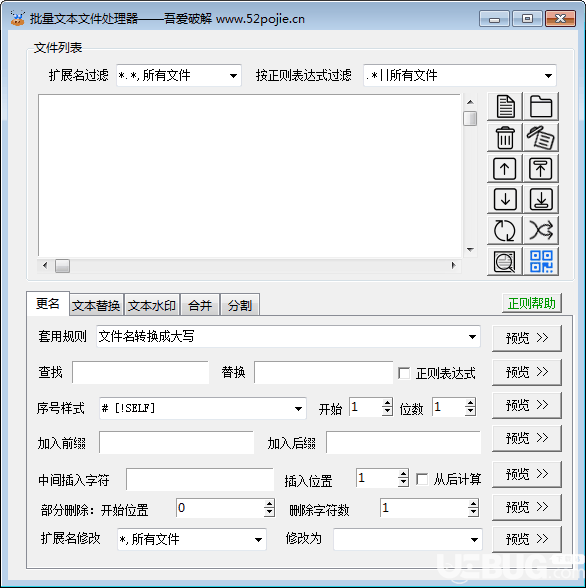
Task: Switch to the 更名 tab
Action: click(48, 303)
